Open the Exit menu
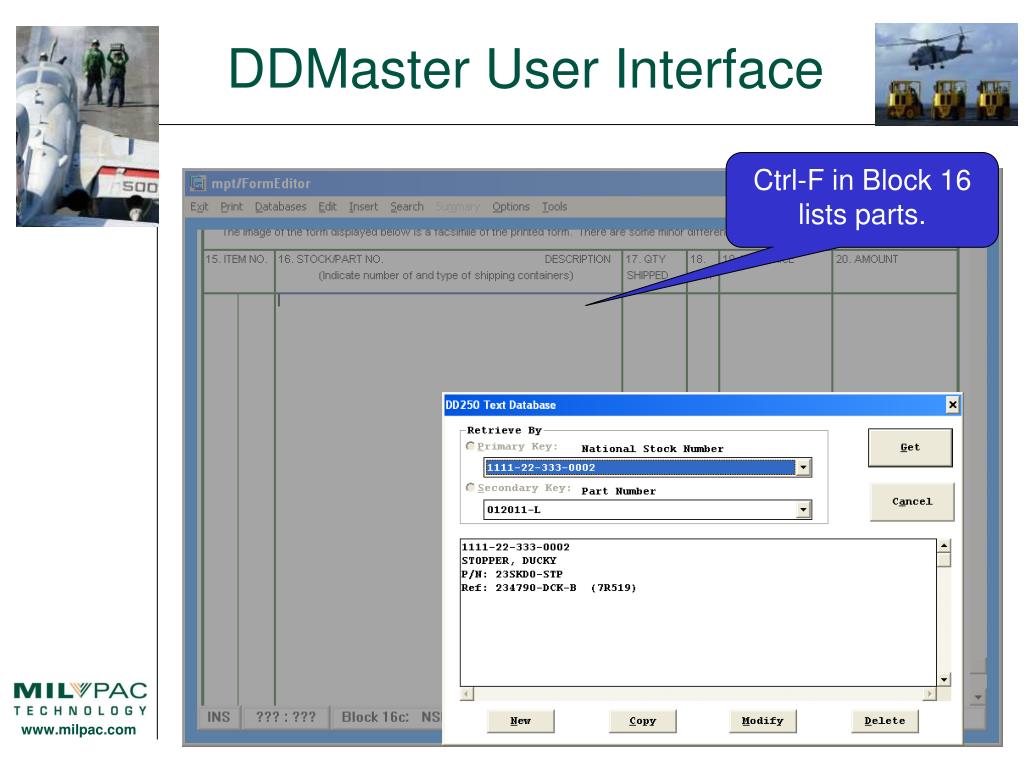This screenshot has height=768, width=1024. 199,207
